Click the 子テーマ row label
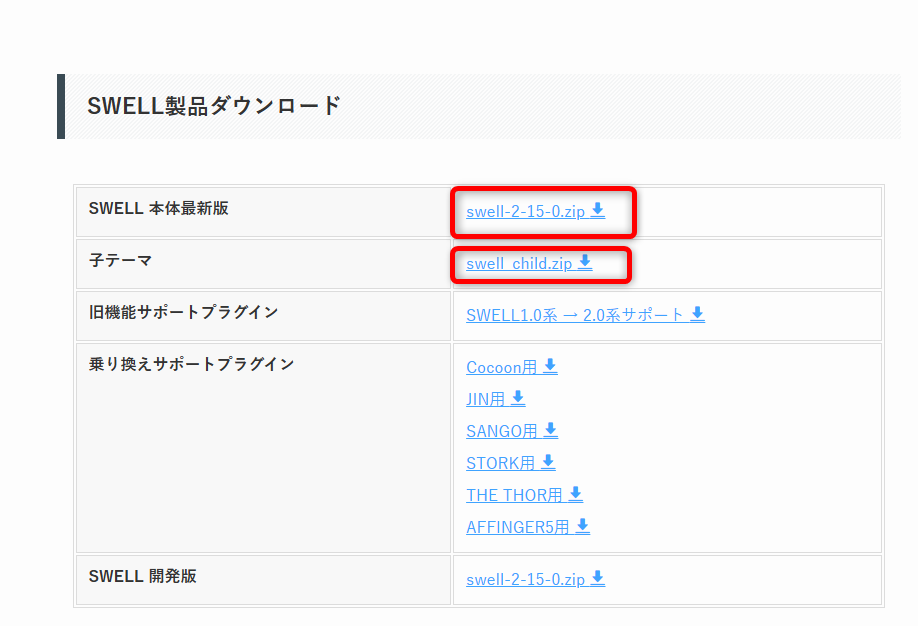918x626 pixels. tap(121, 260)
